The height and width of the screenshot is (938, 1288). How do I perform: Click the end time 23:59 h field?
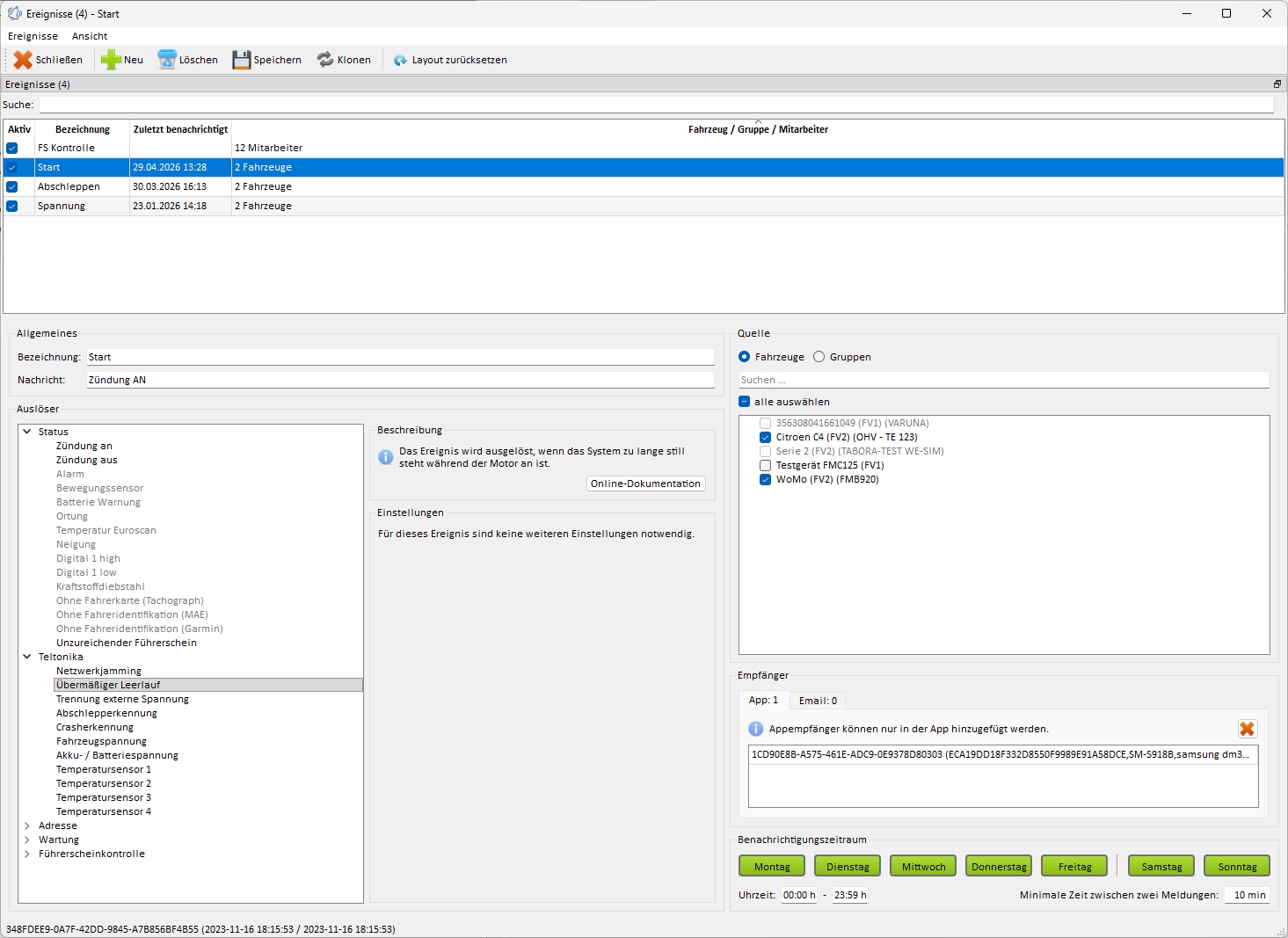[850, 895]
